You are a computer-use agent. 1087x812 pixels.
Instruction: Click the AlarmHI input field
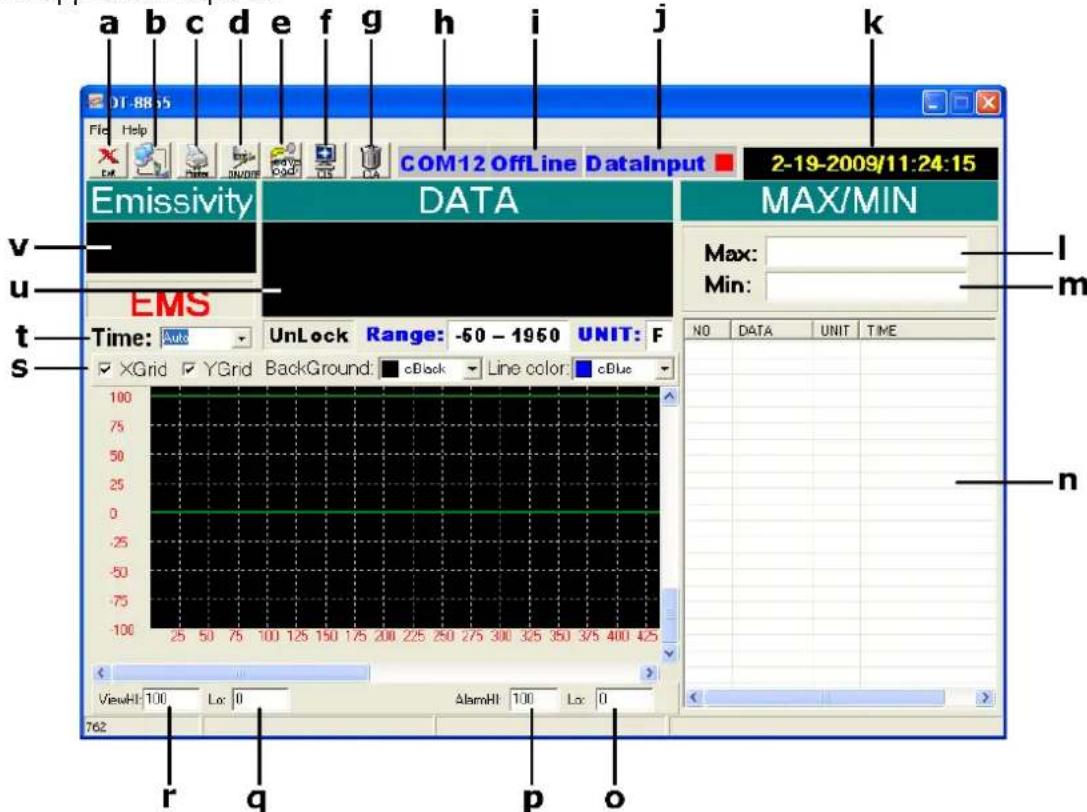point(534,699)
